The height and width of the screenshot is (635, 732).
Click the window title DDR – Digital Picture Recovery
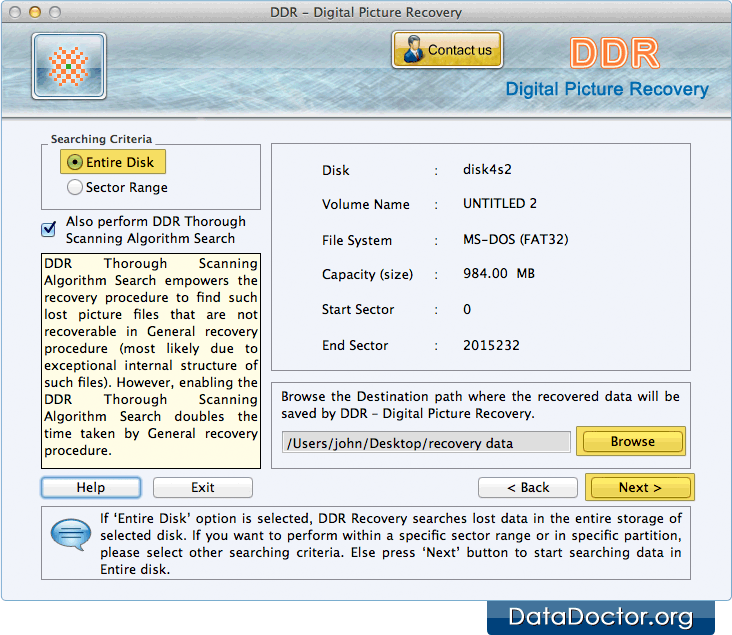366,12
